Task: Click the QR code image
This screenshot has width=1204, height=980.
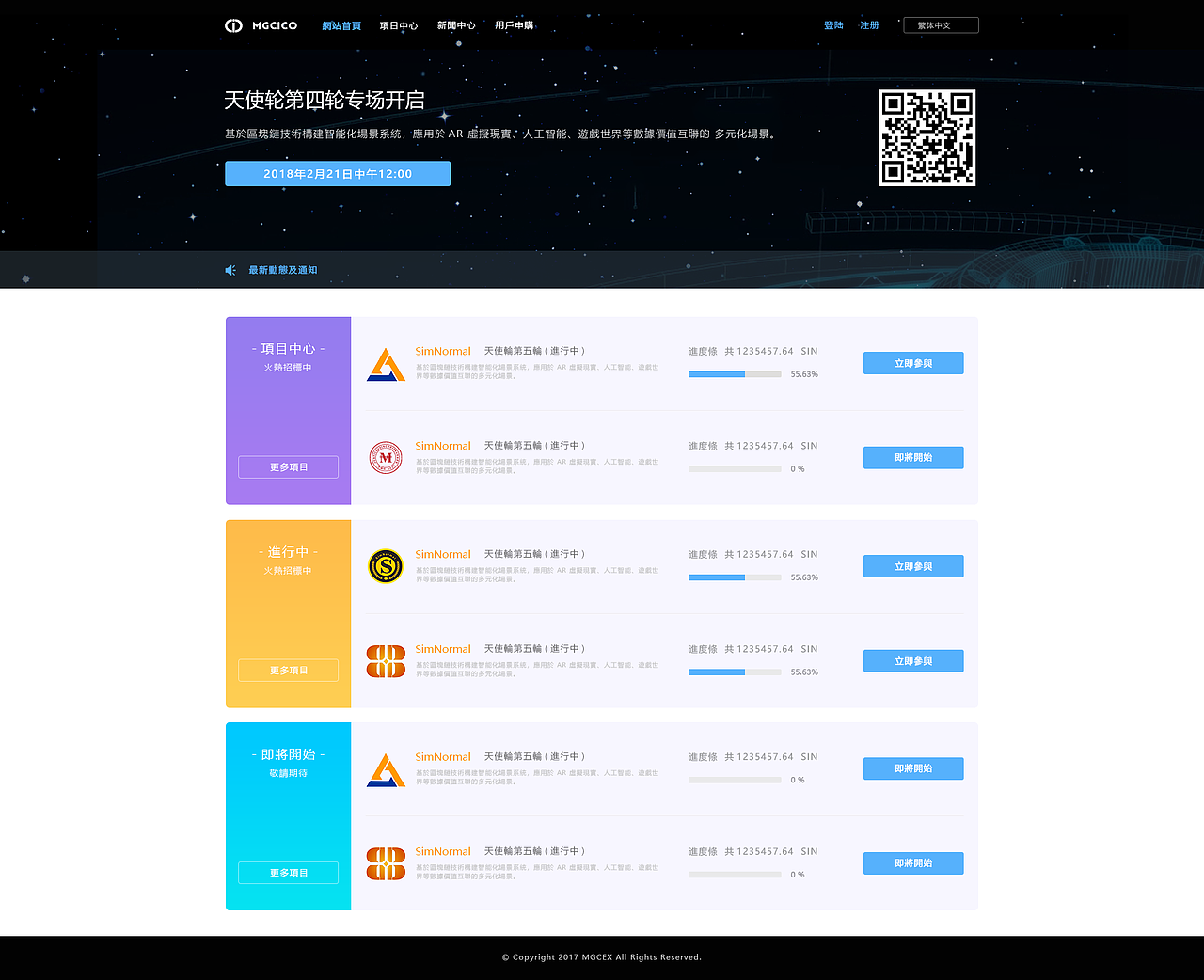Action: click(927, 138)
